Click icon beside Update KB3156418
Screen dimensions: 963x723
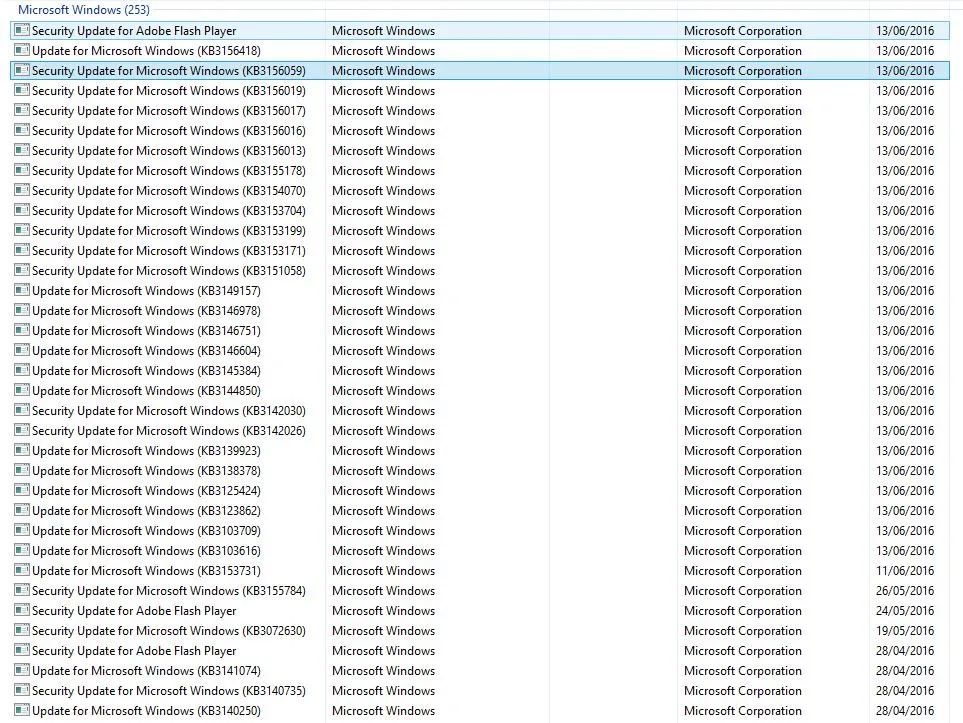[21, 50]
